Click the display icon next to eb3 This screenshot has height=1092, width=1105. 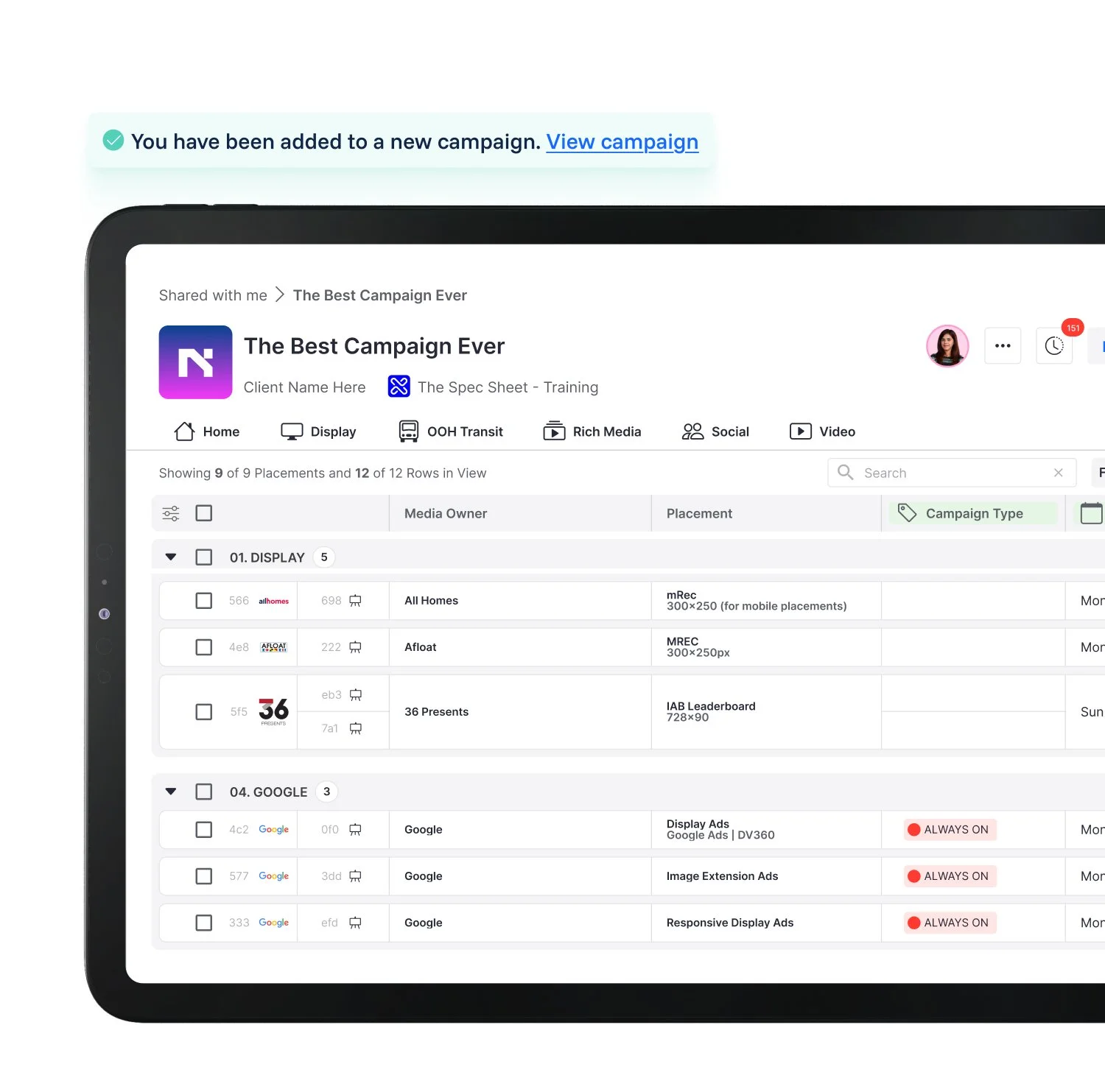pos(356,694)
